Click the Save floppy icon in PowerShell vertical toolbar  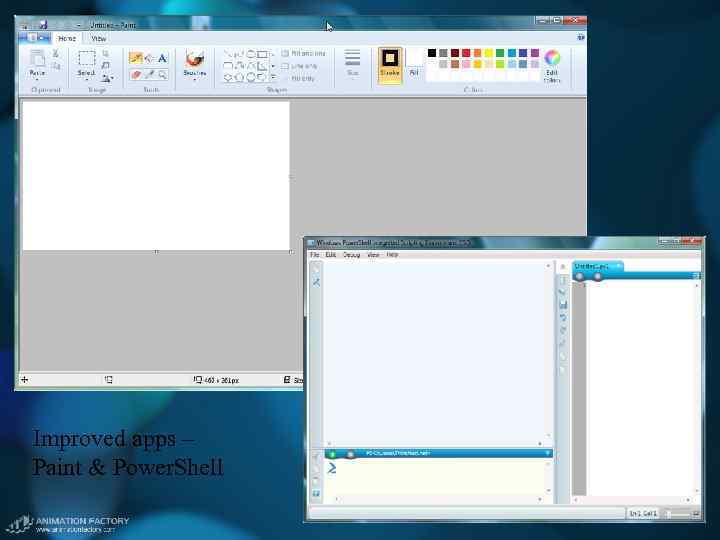point(563,304)
